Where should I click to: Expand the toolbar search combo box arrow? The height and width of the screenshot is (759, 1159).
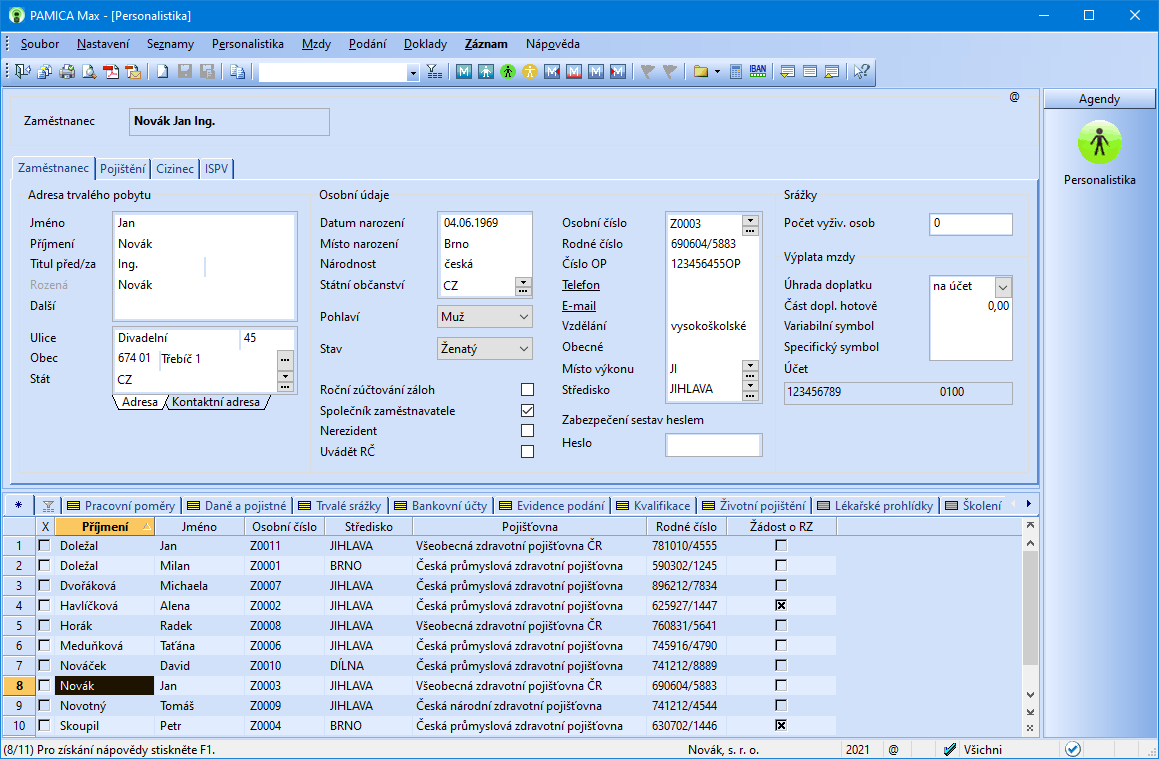point(412,72)
